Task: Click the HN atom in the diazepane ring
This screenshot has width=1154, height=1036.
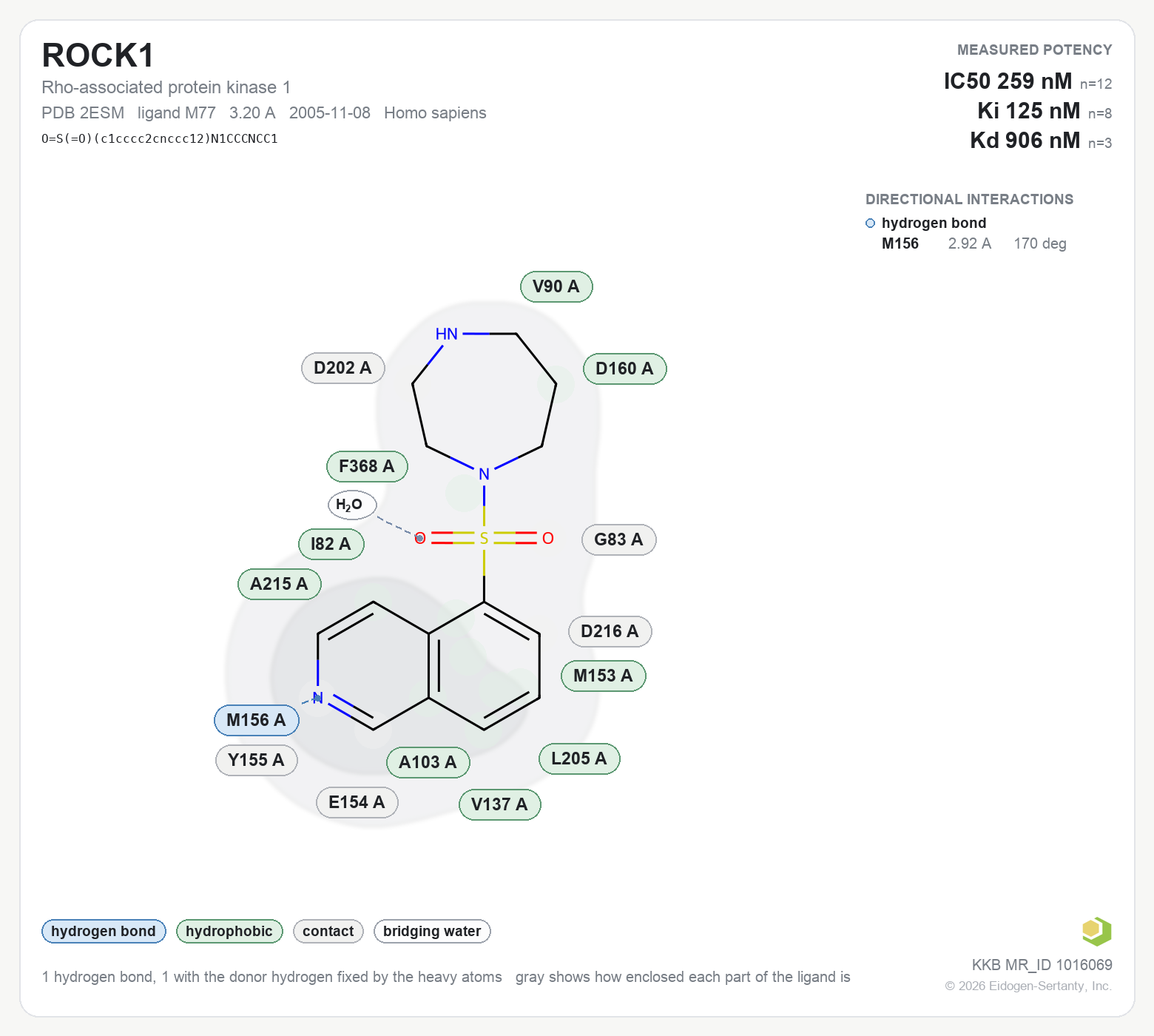Action: tap(447, 334)
